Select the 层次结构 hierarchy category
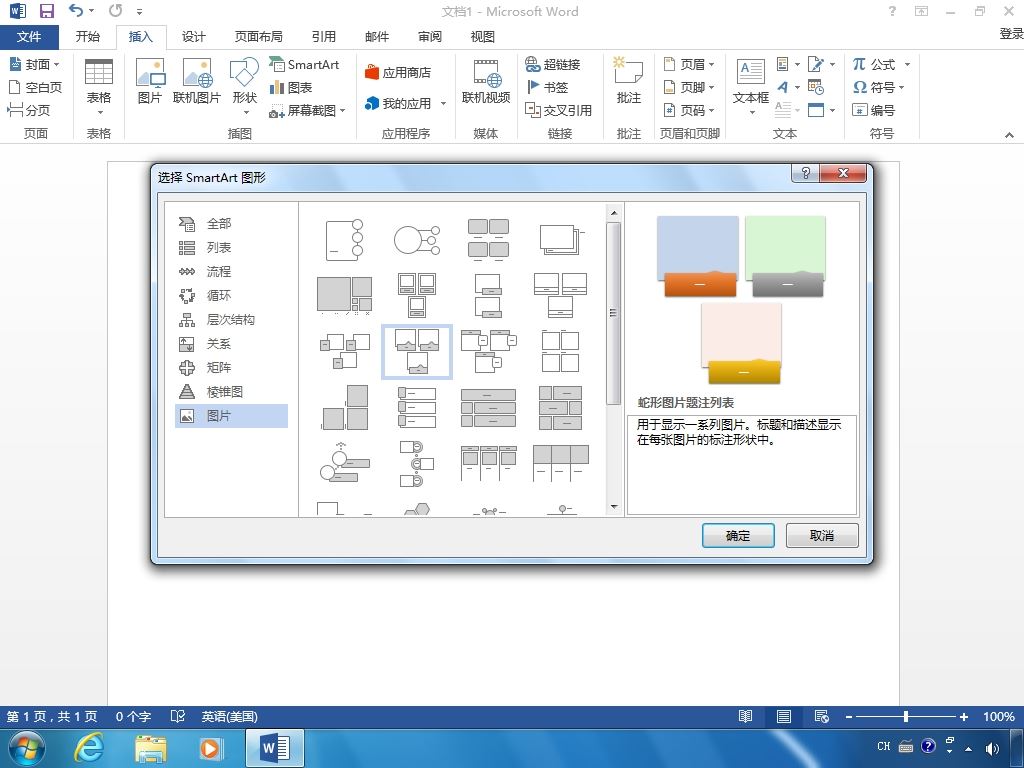Screen dimensions: 1024x768 231,319
